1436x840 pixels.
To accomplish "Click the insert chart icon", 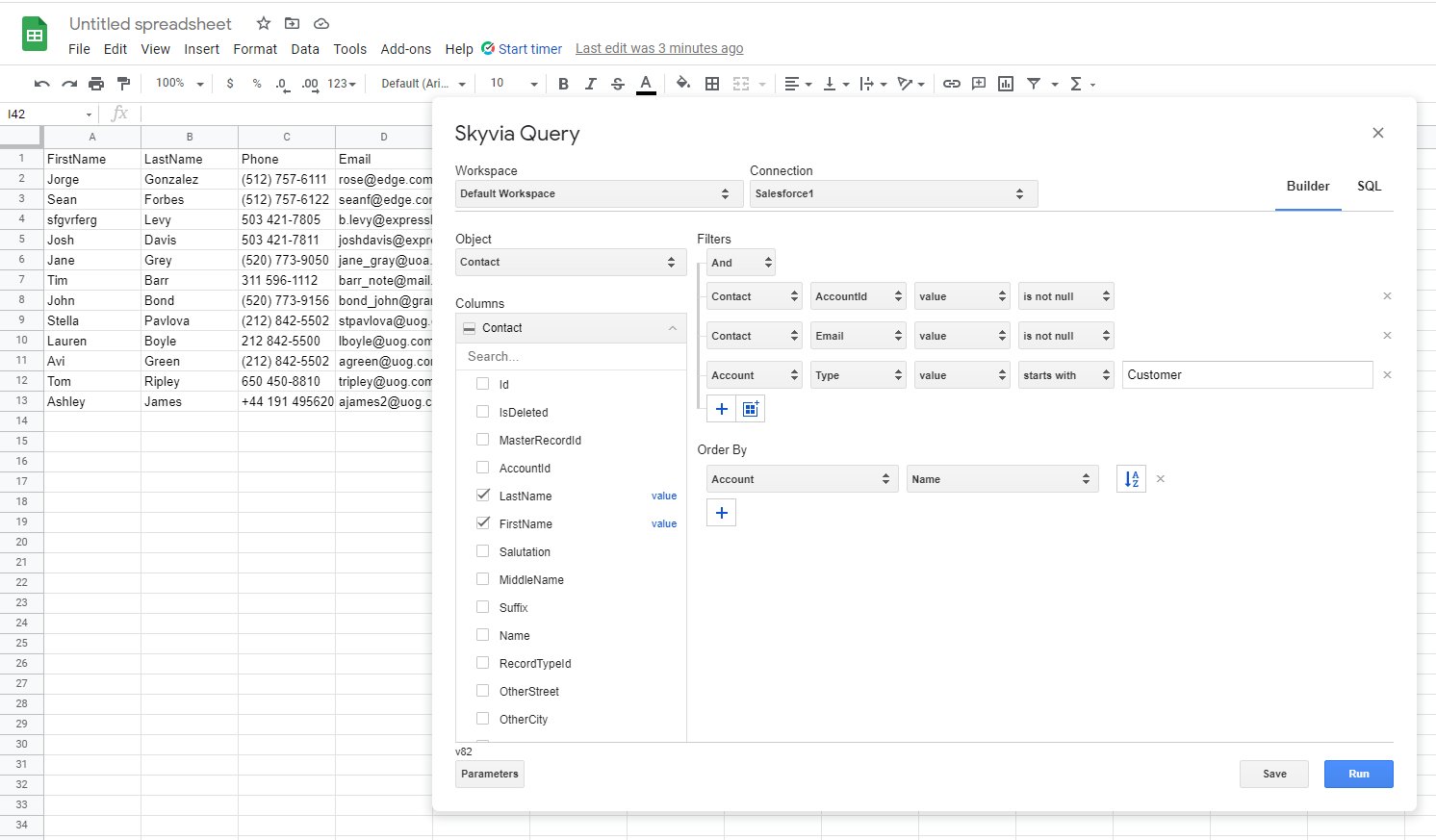I will (1006, 84).
